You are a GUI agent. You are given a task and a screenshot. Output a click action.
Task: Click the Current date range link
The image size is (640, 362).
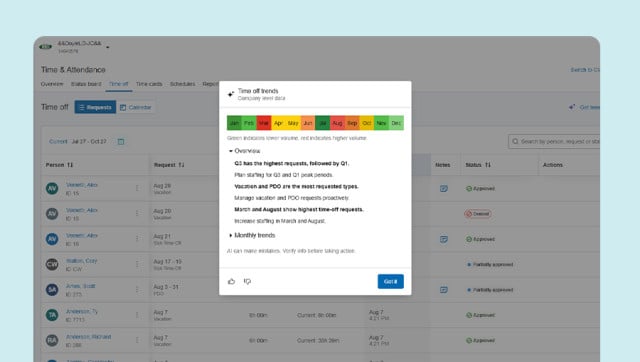tap(58, 142)
